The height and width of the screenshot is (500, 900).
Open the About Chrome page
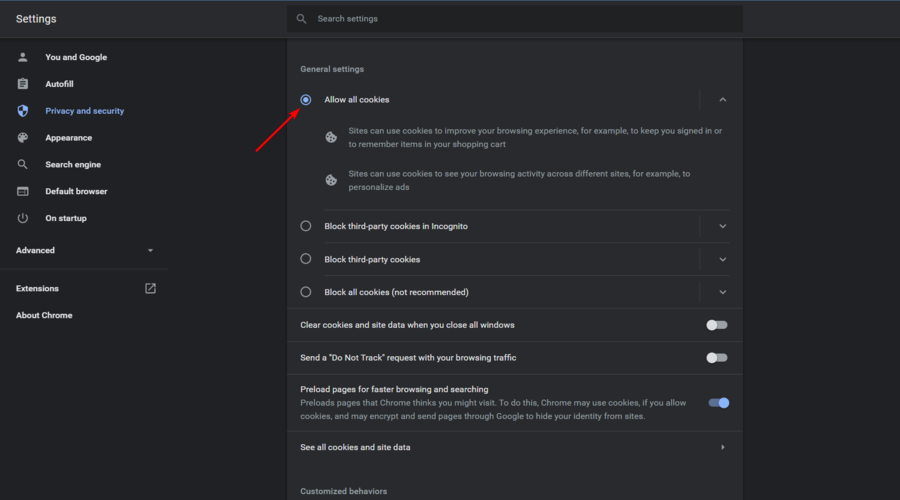44,315
